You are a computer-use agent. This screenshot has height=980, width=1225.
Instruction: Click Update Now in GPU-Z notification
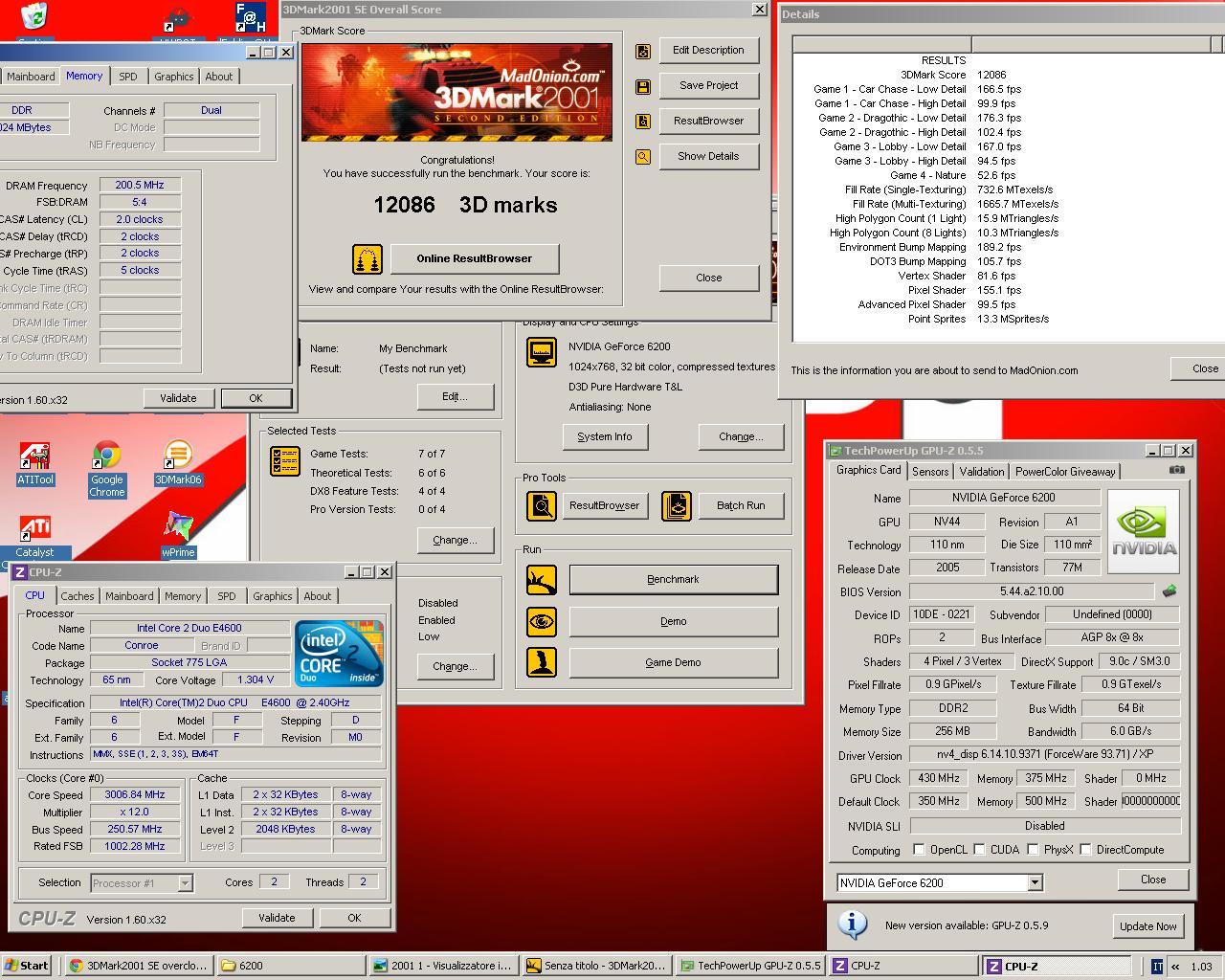point(1148,926)
